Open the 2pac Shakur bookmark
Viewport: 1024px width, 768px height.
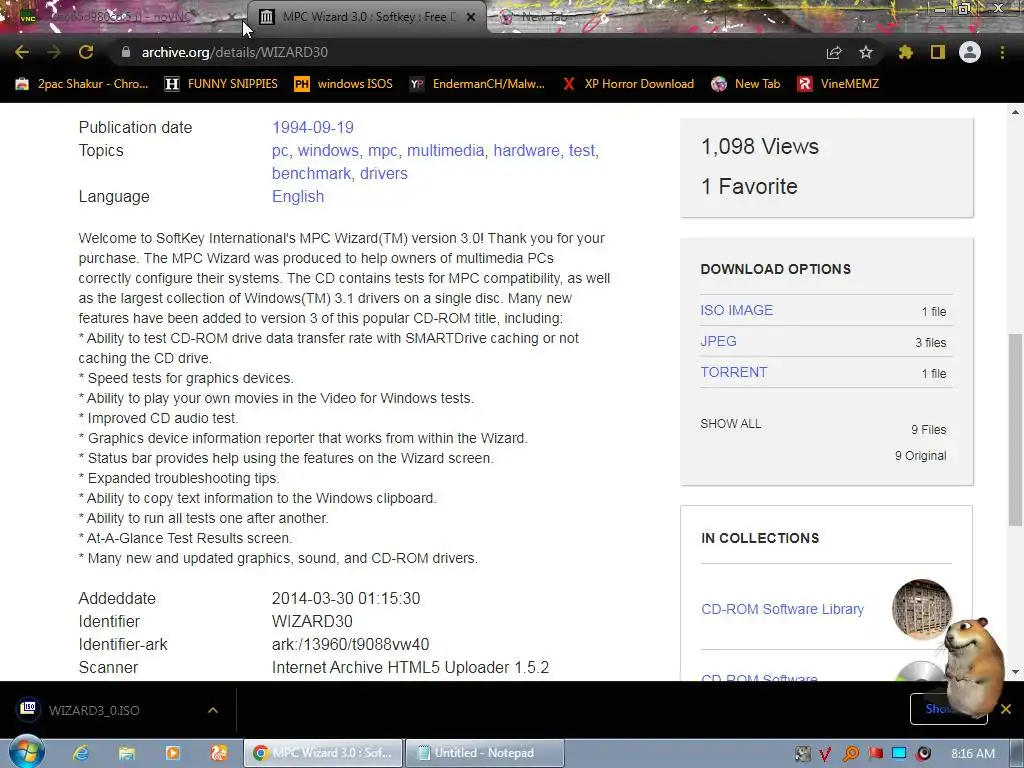82,84
